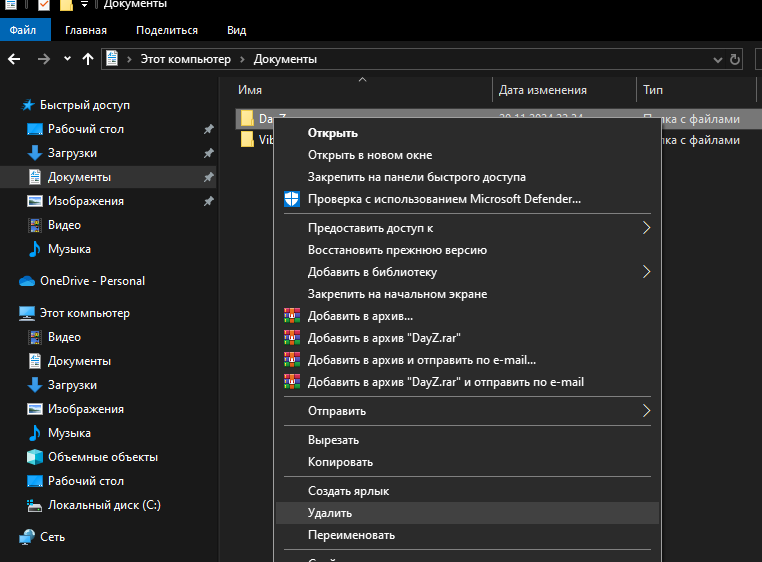
Task: Open Рабочий стол under Этот компьютер
Action: point(86,481)
